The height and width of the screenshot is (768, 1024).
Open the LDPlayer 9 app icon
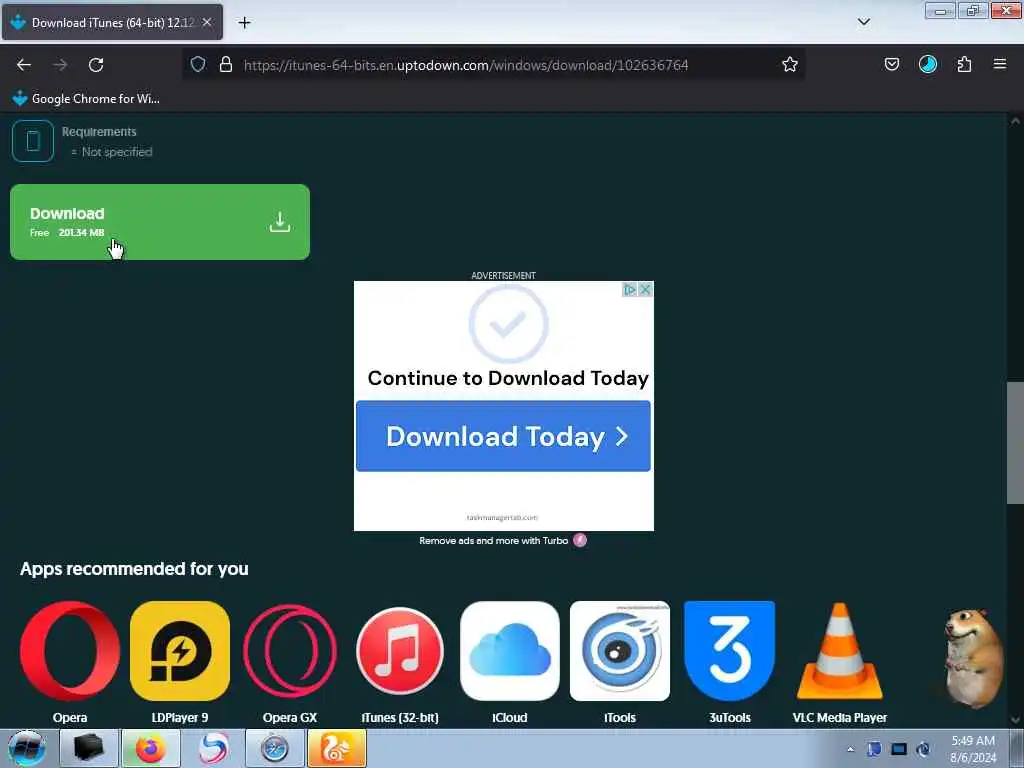[180, 651]
